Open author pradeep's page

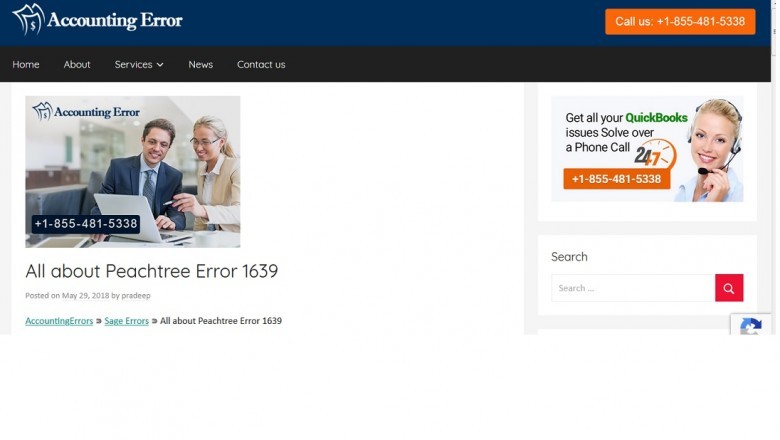point(136,296)
